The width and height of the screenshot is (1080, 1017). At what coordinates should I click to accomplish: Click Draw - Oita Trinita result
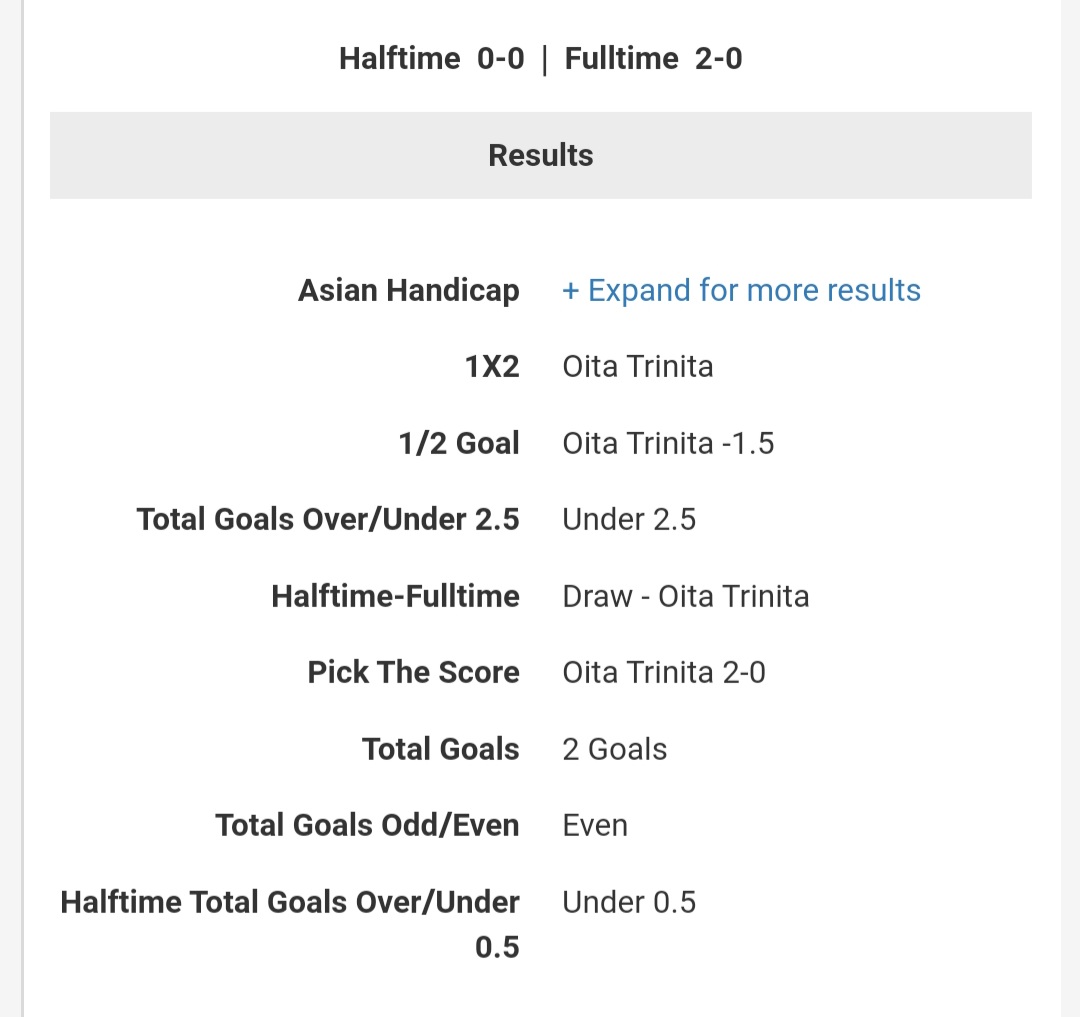point(685,596)
